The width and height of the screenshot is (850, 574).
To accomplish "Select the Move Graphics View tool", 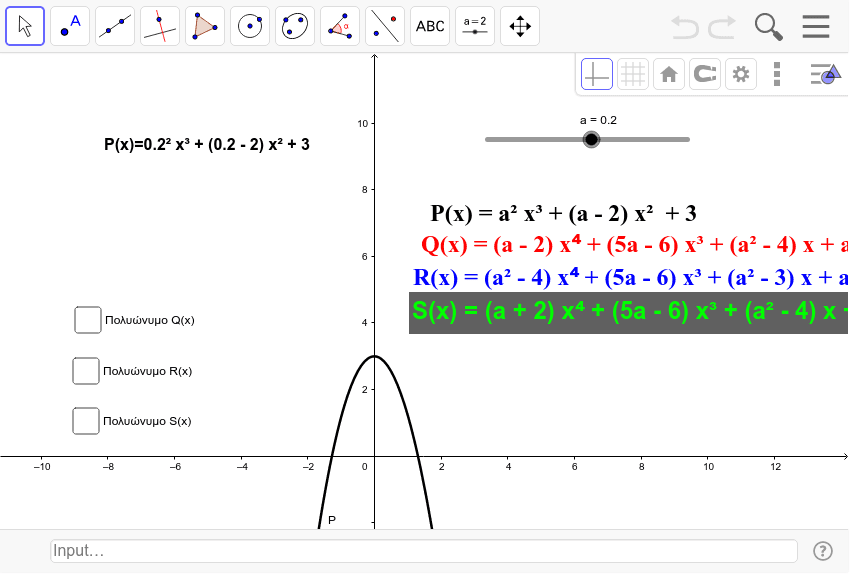I will point(520,26).
